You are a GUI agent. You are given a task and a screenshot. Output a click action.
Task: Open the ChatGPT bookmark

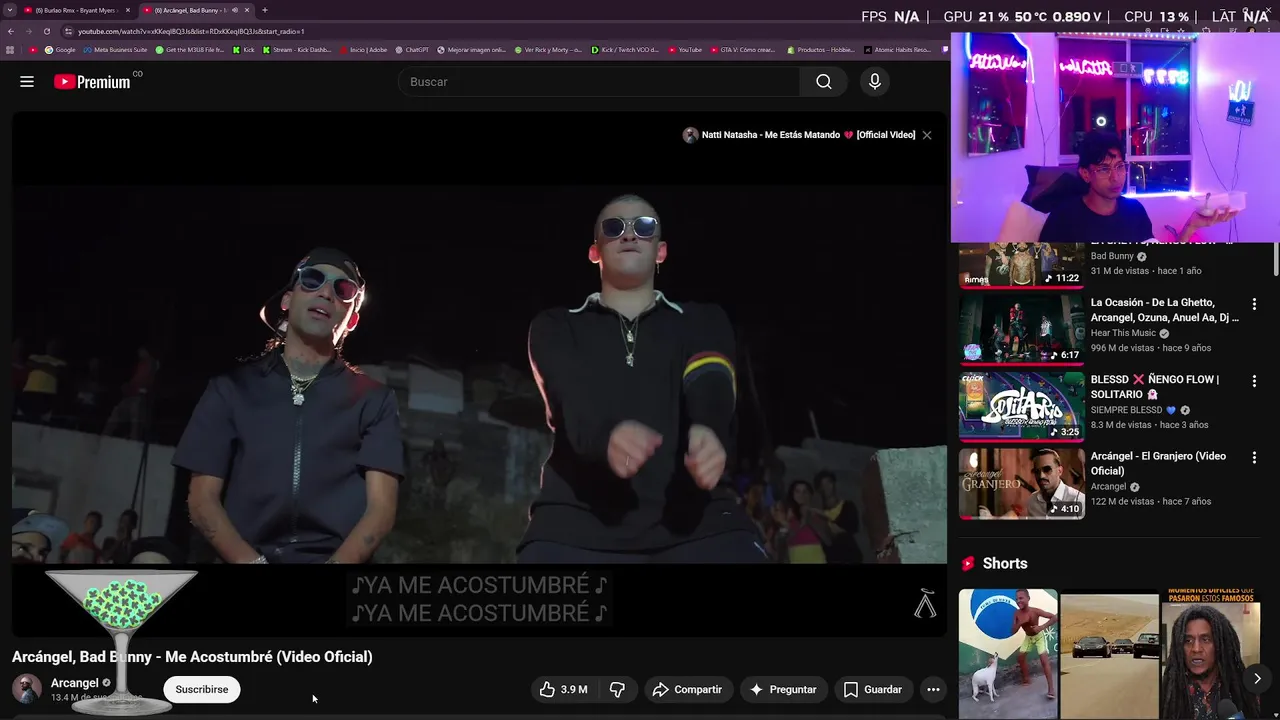click(x=412, y=50)
